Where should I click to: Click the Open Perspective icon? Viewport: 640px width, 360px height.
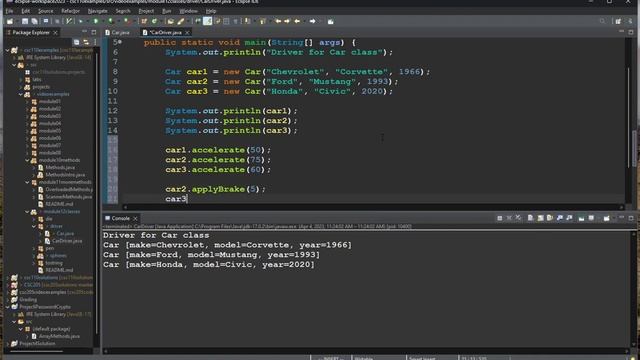pyautogui.click(x=618, y=21)
